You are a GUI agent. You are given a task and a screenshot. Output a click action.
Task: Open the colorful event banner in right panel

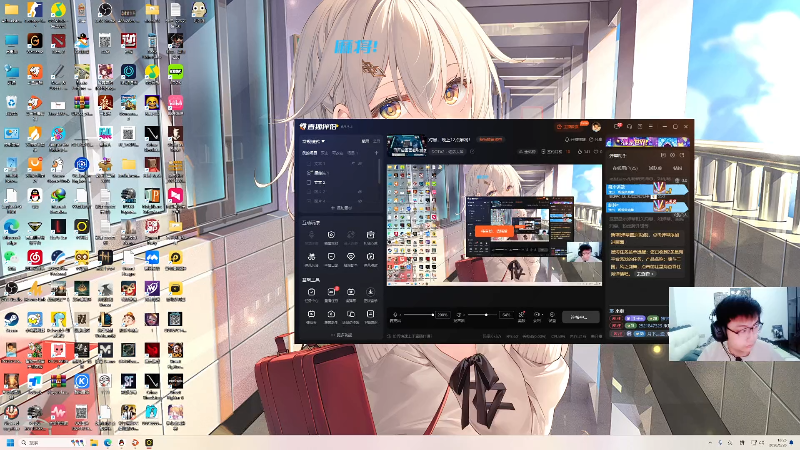[647, 142]
